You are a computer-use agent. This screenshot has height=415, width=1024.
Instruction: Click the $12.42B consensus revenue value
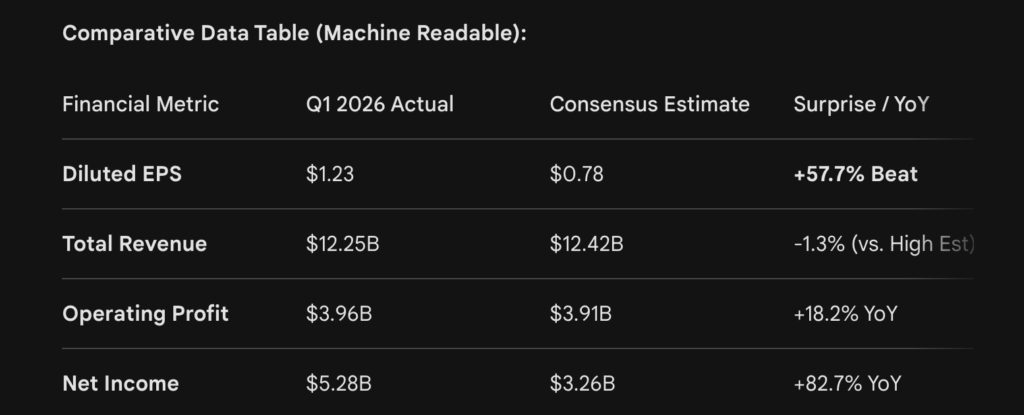point(587,244)
